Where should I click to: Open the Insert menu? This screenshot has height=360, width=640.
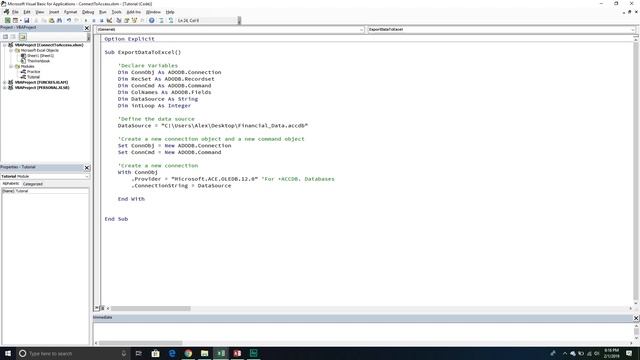[54, 12]
